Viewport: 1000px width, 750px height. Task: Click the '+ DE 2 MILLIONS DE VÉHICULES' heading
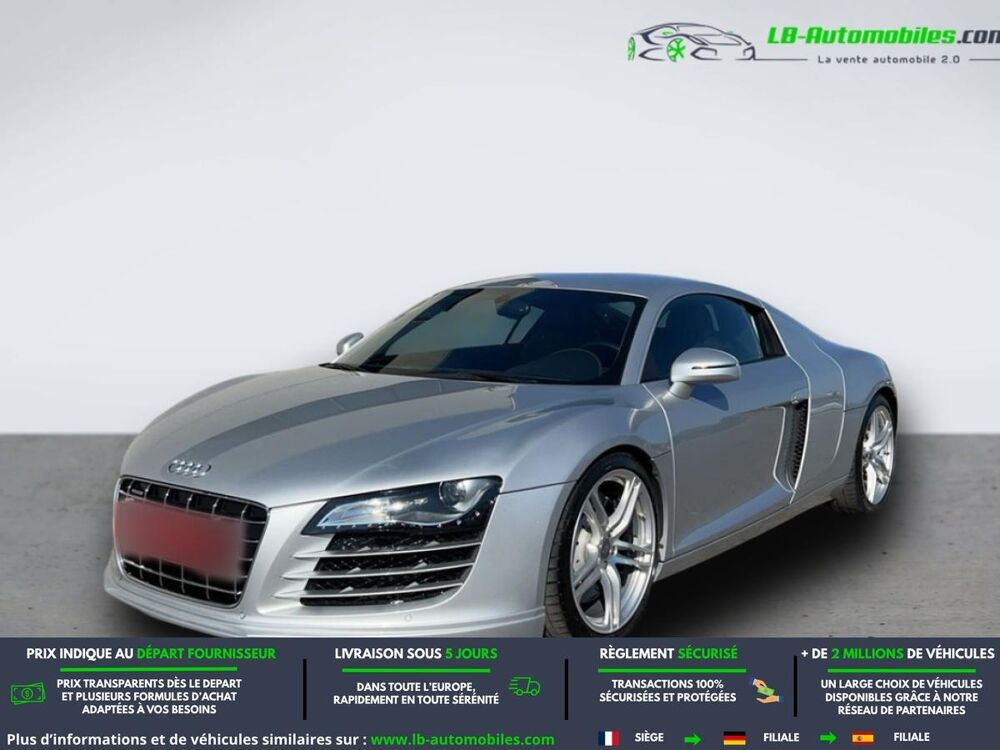click(x=898, y=654)
